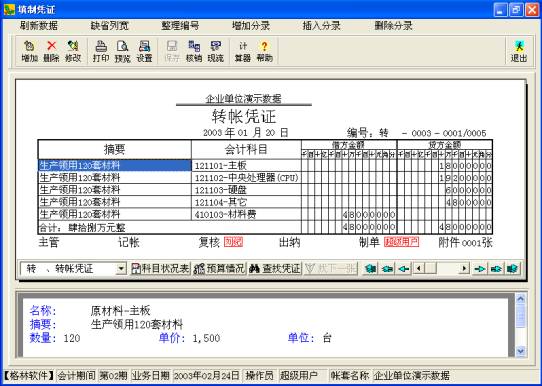Click the 转帐凭证 voucher title
The image size is (542, 386).
click(x=244, y=116)
